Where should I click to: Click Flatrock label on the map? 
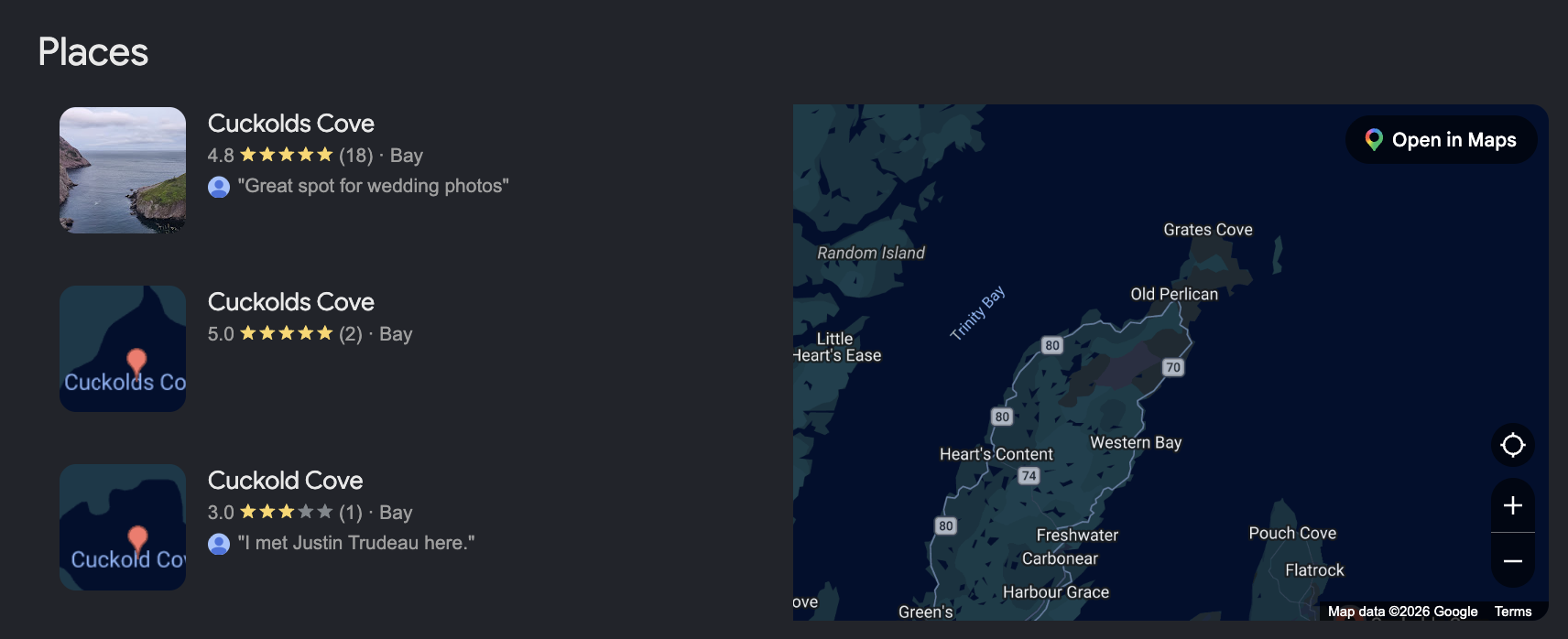(x=1314, y=569)
